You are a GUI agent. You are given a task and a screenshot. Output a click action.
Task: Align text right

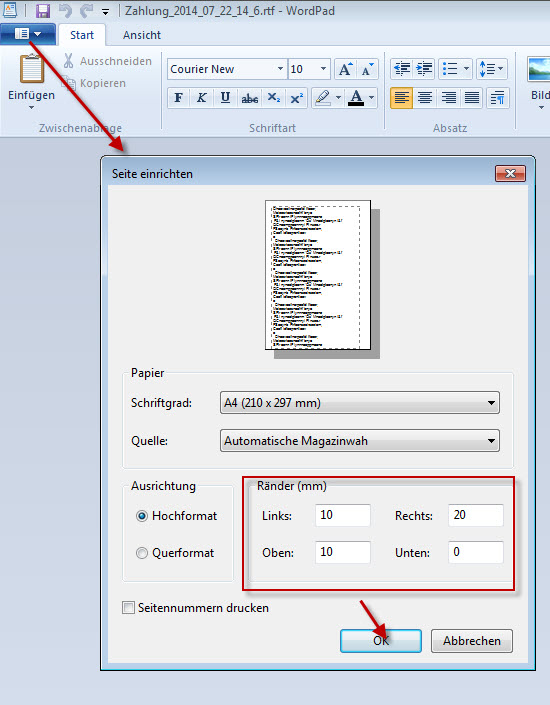pos(448,98)
